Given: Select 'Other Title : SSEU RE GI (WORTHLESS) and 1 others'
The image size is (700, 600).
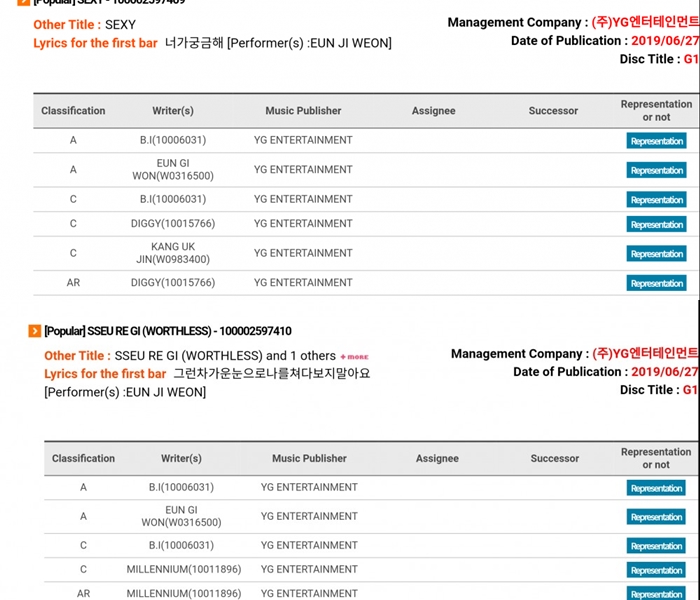Looking at the screenshot, I should coord(190,356).
